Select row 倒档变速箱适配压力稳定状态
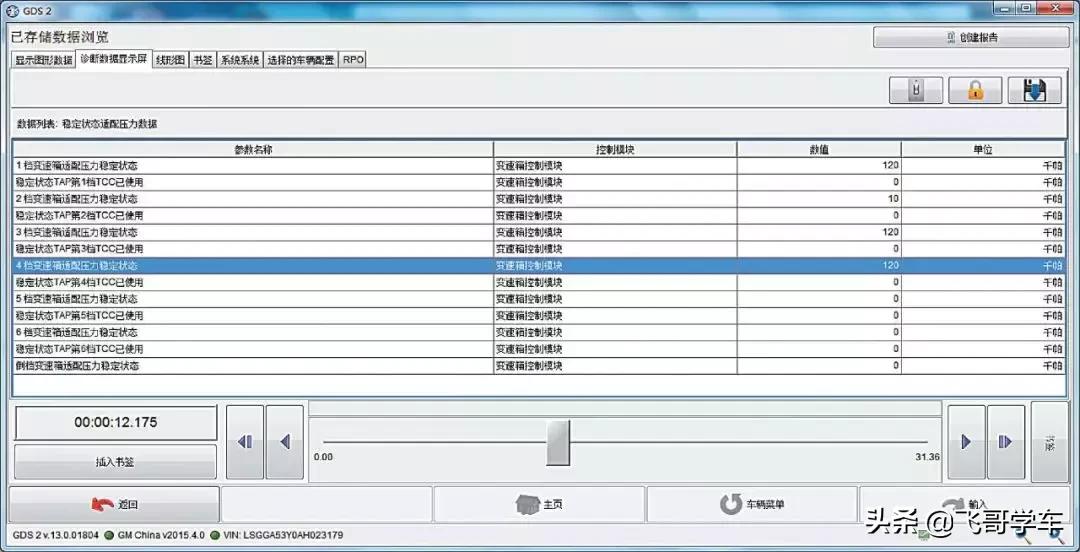1080x552 pixels. (539, 366)
